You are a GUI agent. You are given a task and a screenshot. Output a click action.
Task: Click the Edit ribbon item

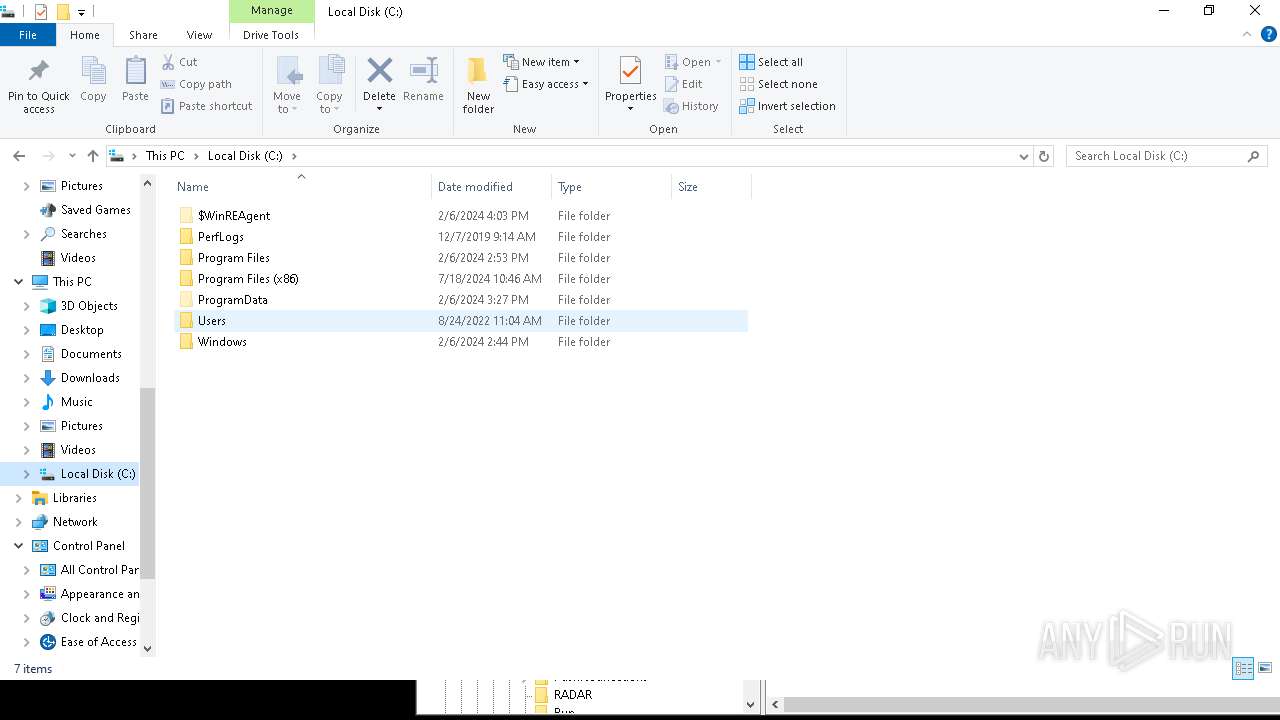684,84
